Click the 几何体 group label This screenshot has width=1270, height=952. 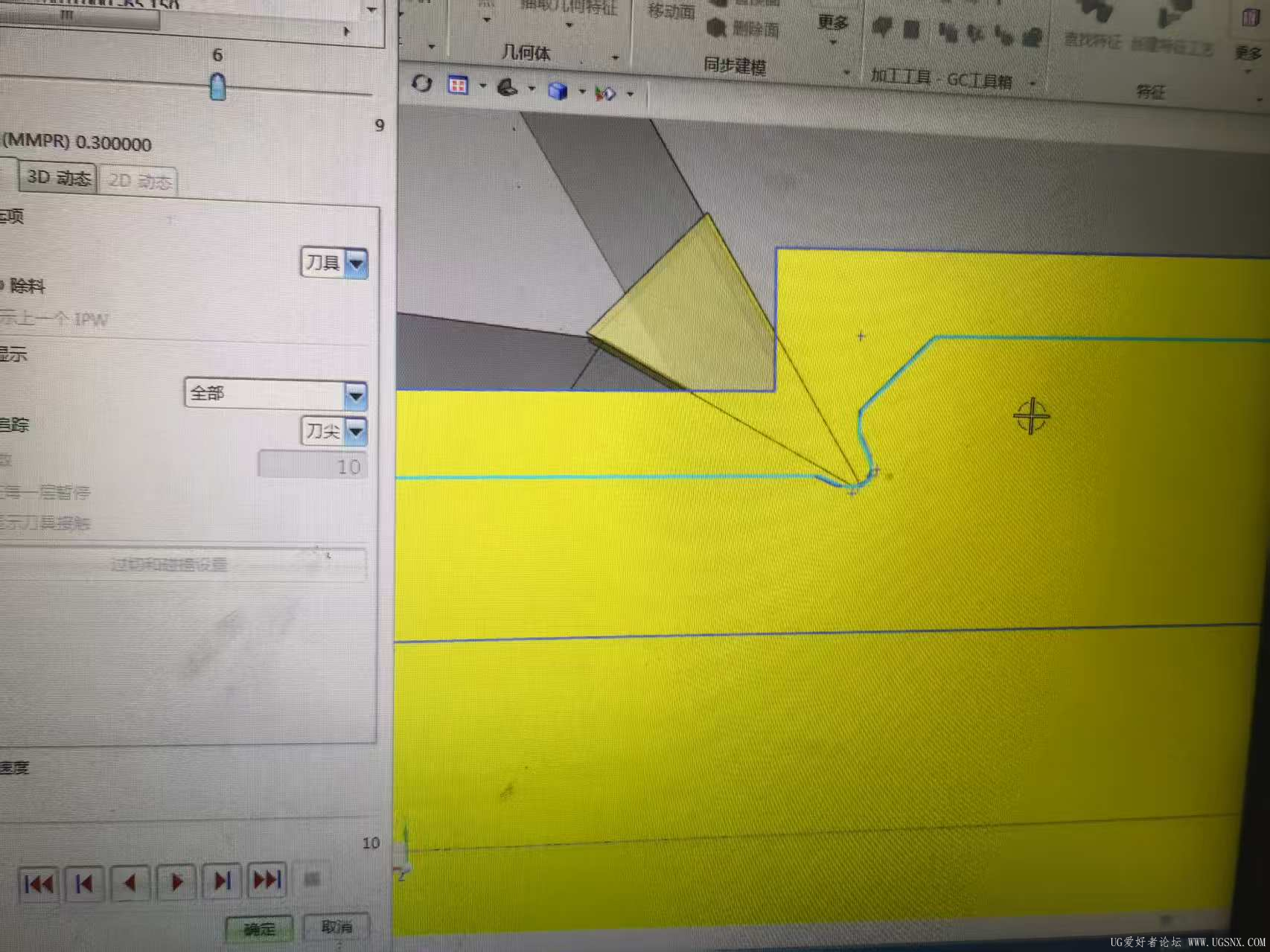click(x=526, y=53)
